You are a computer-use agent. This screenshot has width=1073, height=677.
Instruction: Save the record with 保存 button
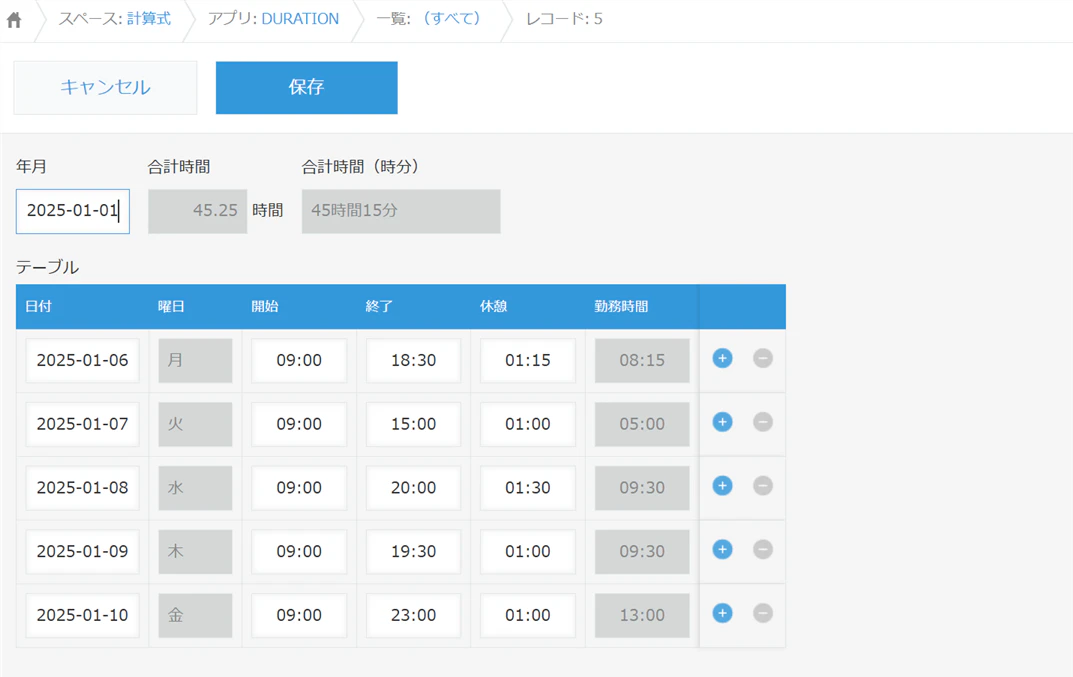pos(307,88)
